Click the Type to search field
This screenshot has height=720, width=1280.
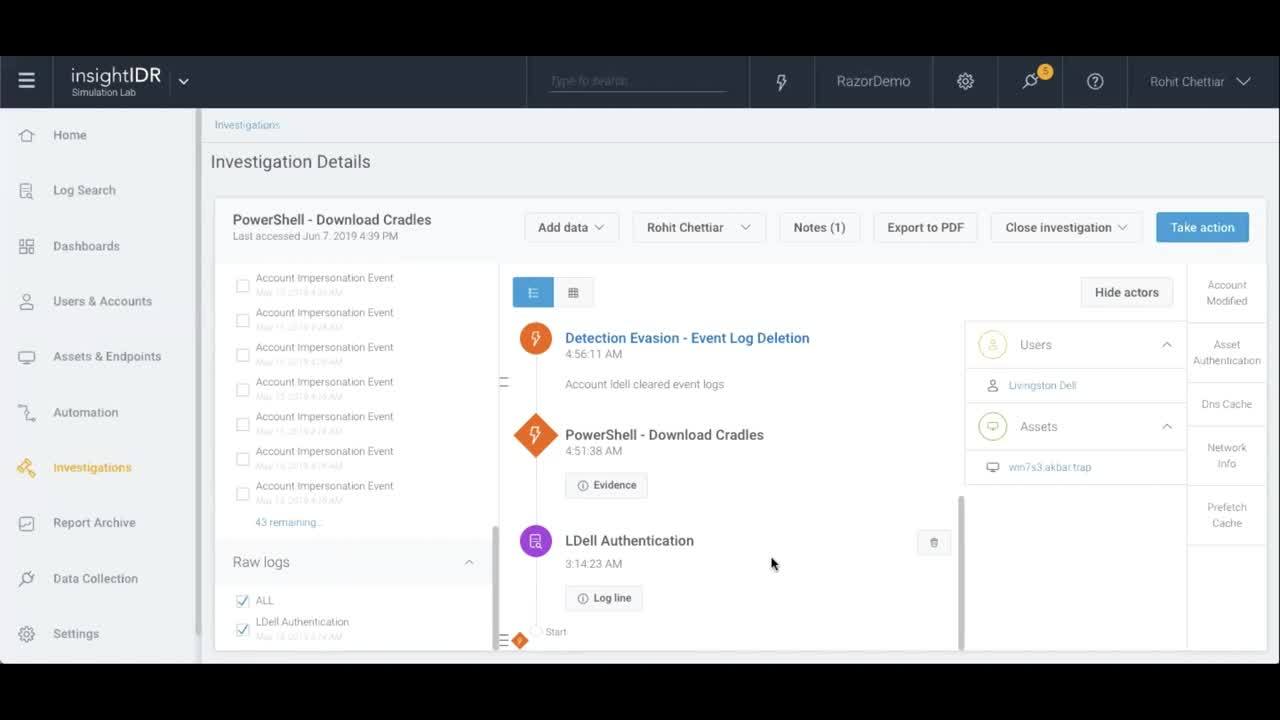(x=638, y=82)
